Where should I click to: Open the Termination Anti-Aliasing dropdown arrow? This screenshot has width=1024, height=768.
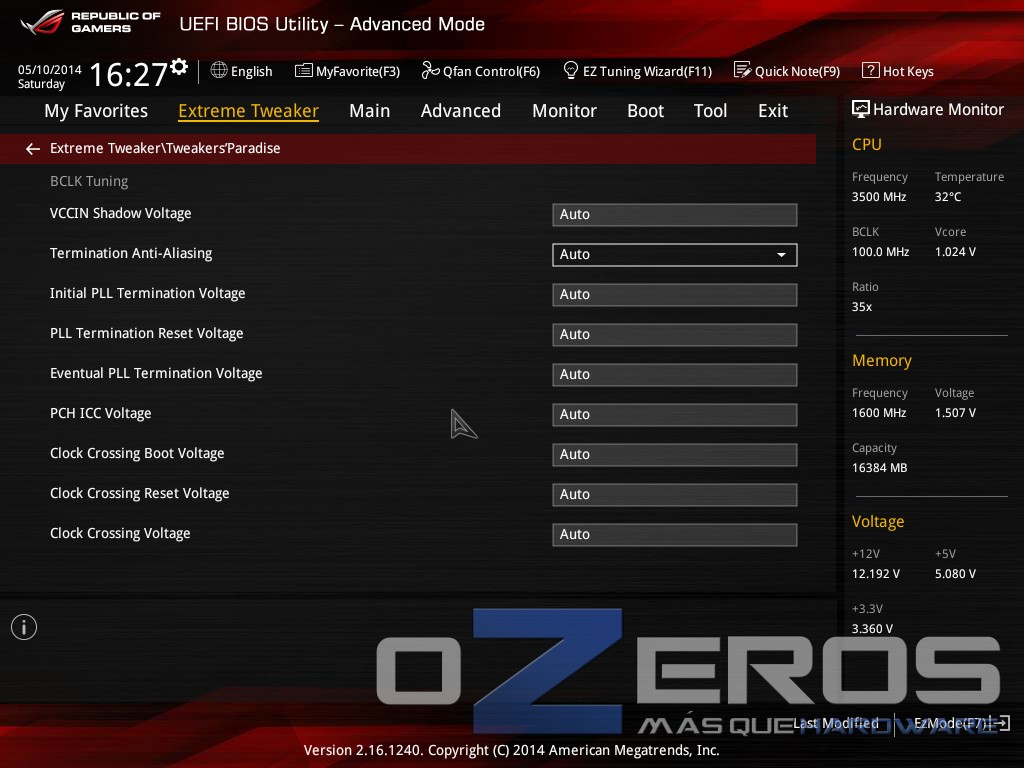(x=781, y=255)
